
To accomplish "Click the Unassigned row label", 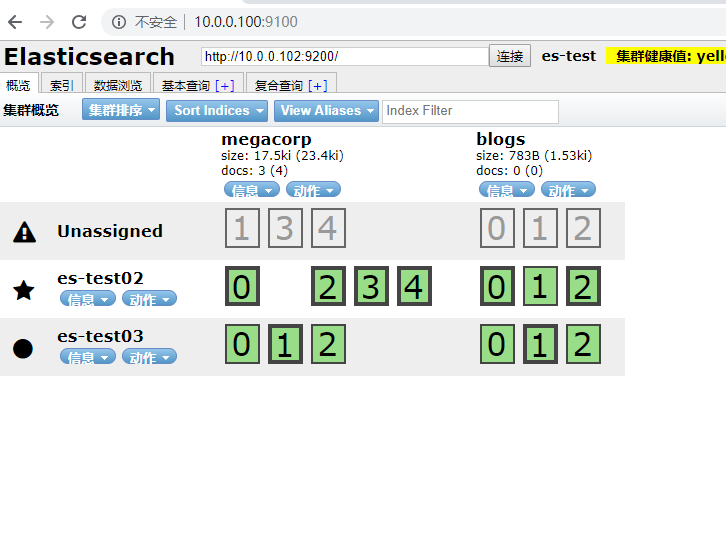I will tap(110, 231).
